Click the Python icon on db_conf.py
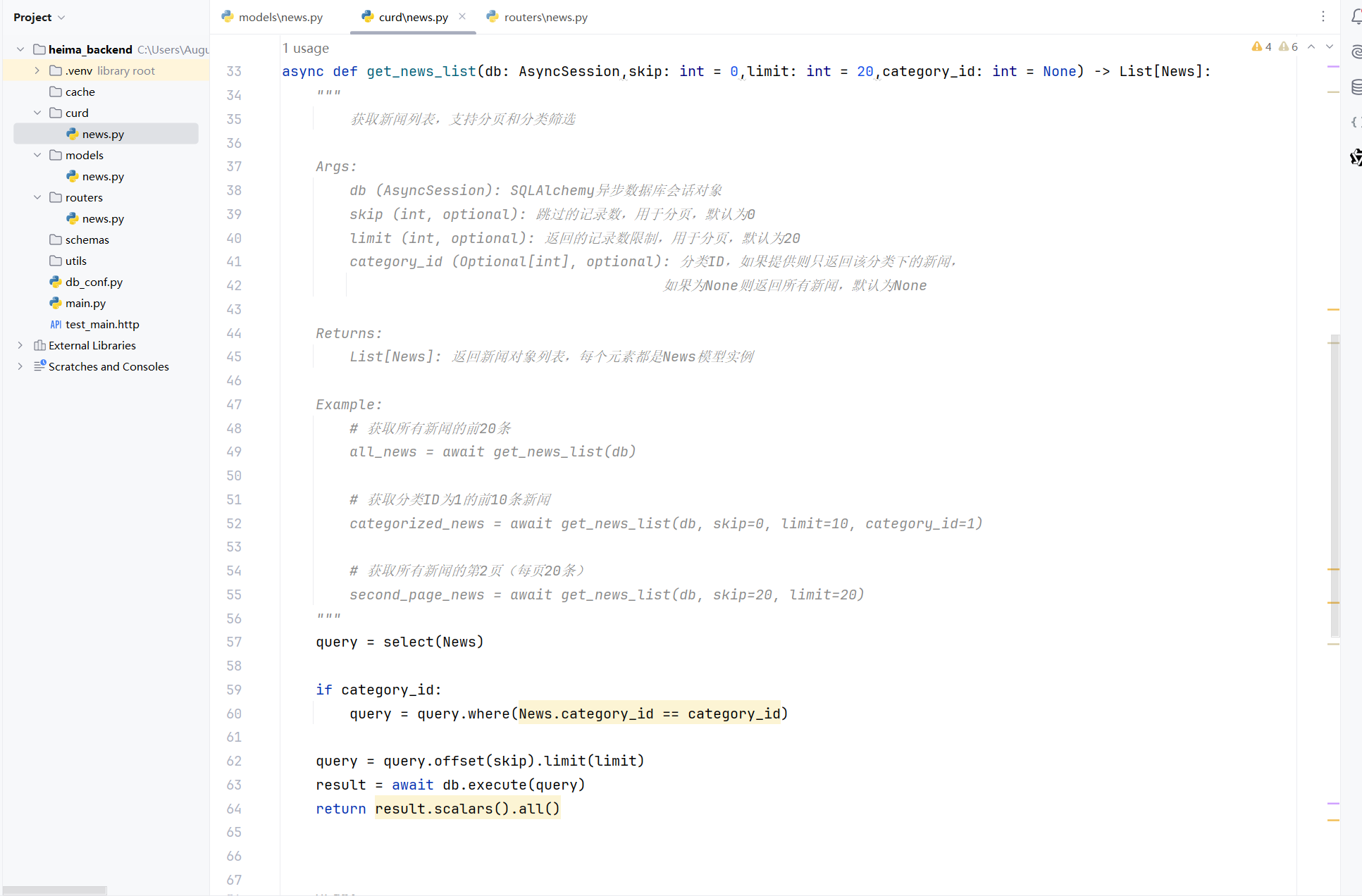 [55, 282]
